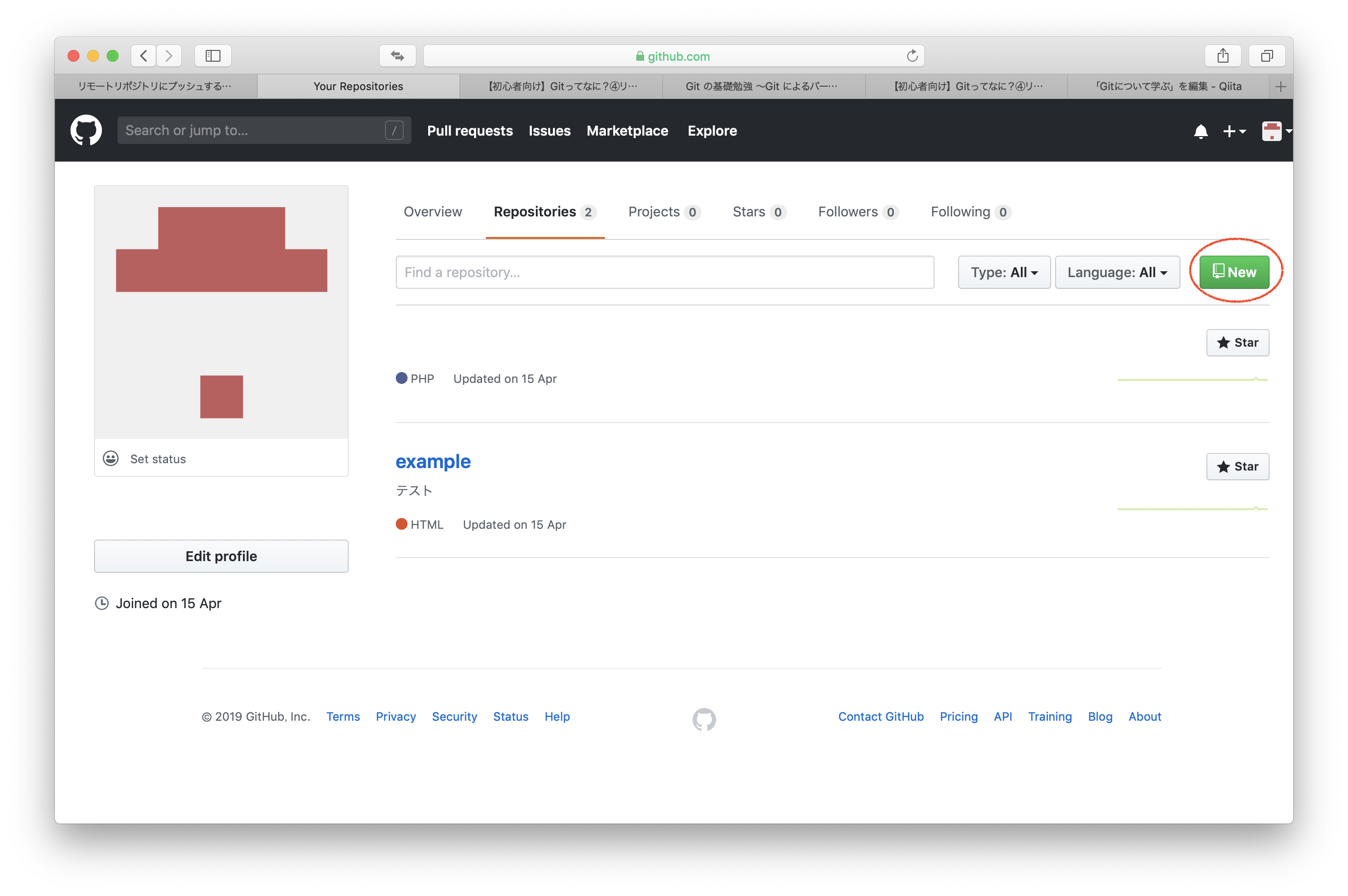Reload the page in the address bar

pos(912,56)
